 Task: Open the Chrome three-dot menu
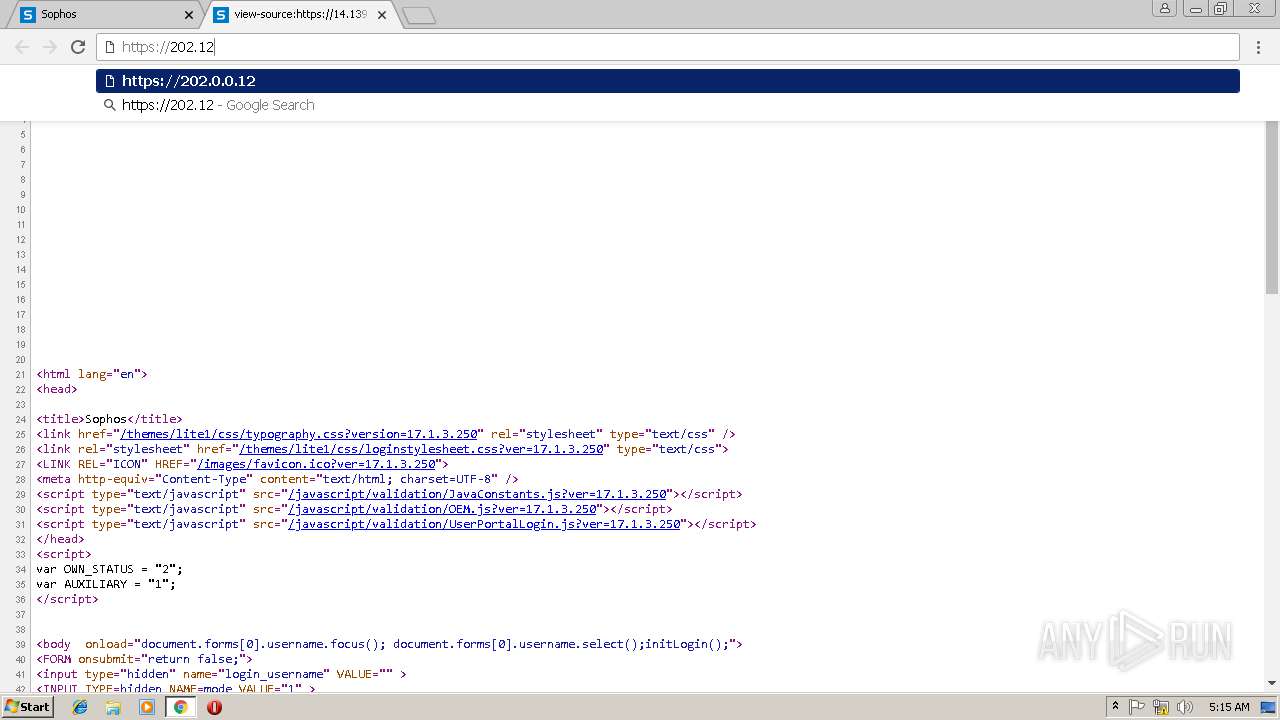pyautogui.click(x=1258, y=47)
